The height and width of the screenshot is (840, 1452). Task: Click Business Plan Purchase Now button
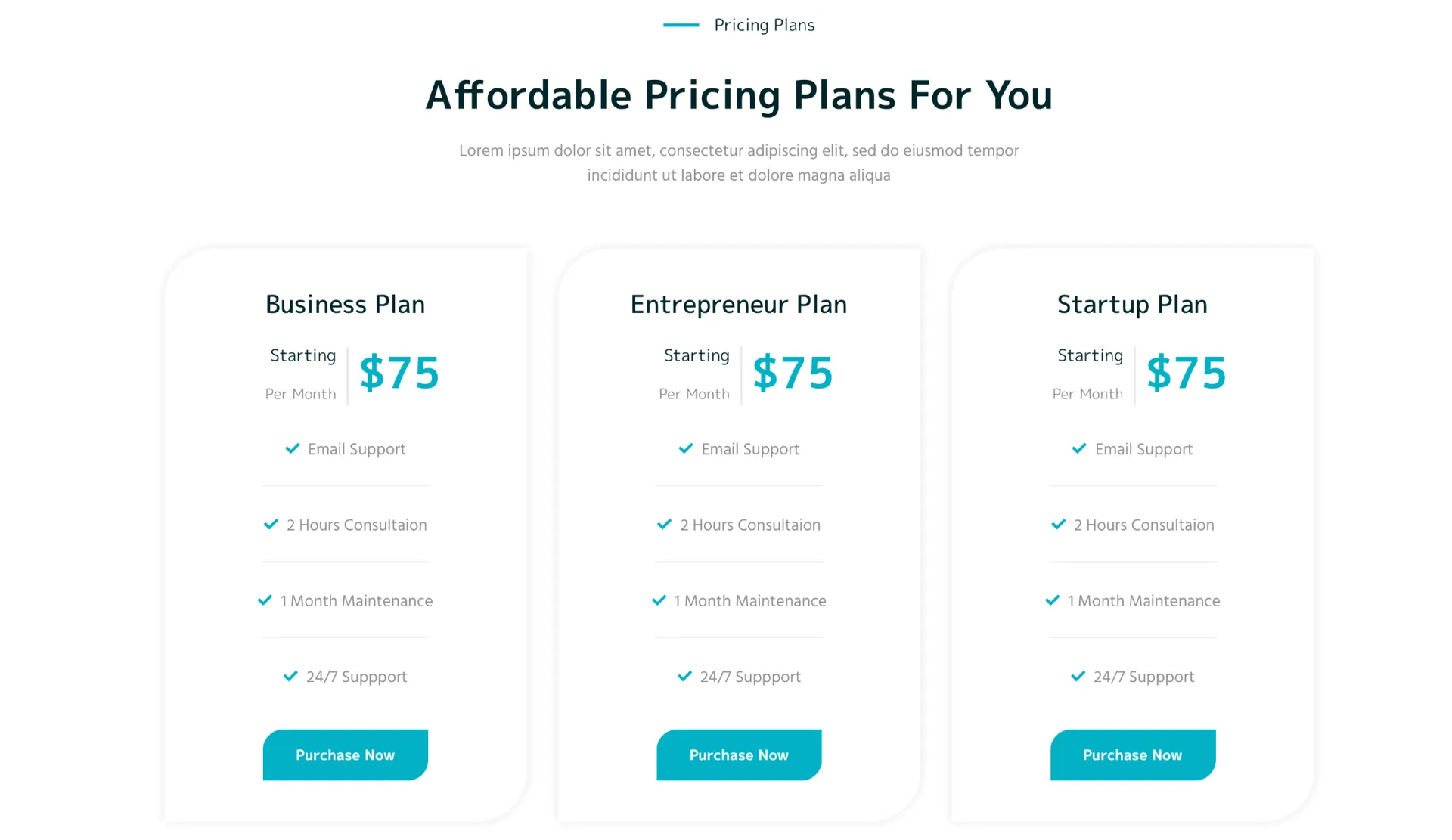coord(345,755)
